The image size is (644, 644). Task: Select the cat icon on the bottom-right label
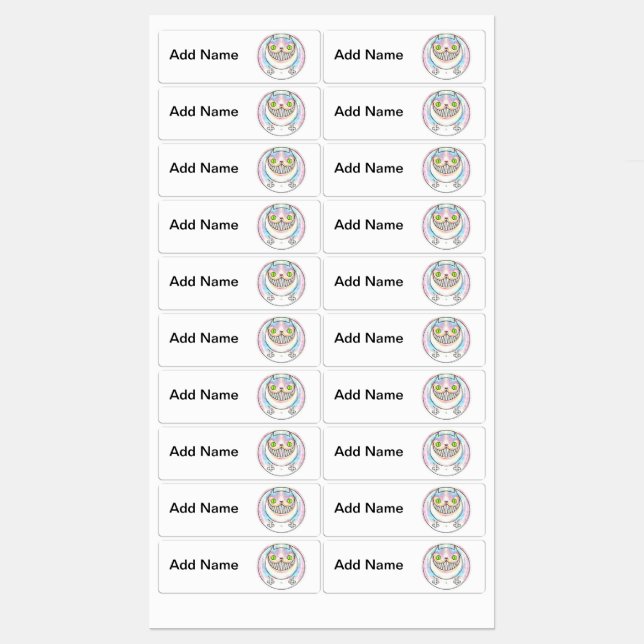(x=445, y=565)
